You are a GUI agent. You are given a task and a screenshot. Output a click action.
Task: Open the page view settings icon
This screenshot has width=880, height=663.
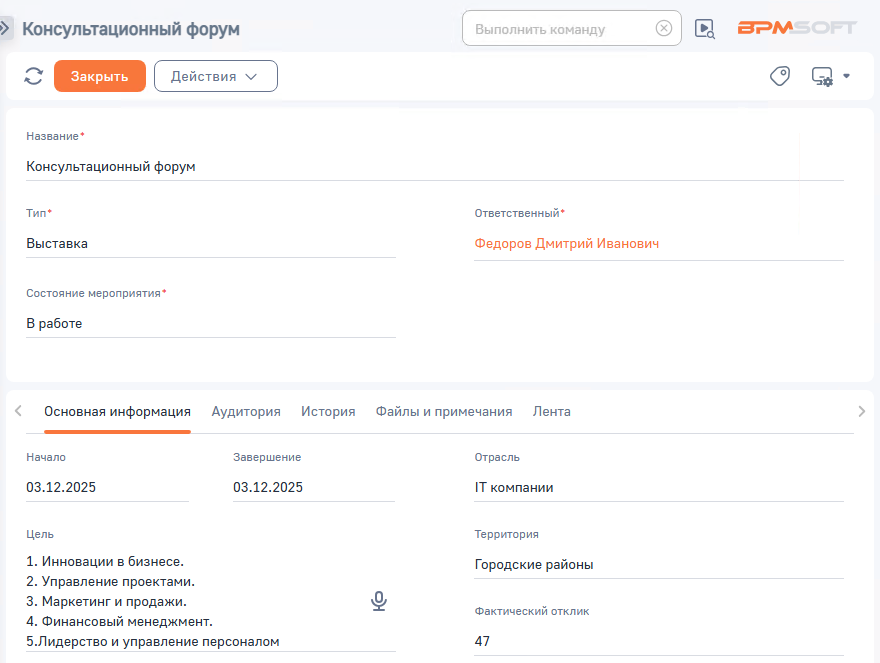(x=822, y=76)
